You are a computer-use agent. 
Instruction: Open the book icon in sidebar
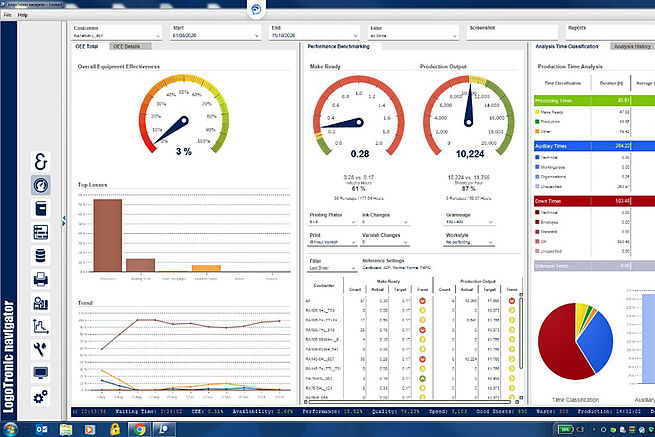point(41,208)
